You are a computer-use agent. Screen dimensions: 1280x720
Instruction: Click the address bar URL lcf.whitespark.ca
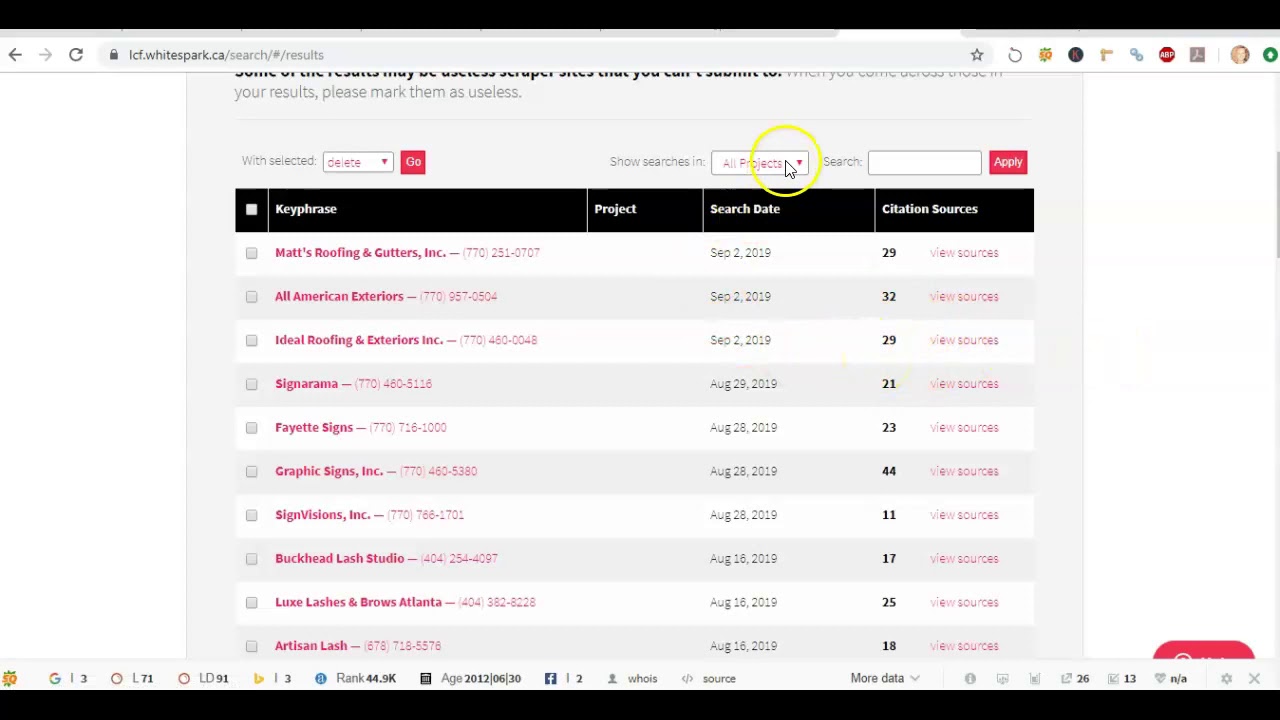coord(226,55)
